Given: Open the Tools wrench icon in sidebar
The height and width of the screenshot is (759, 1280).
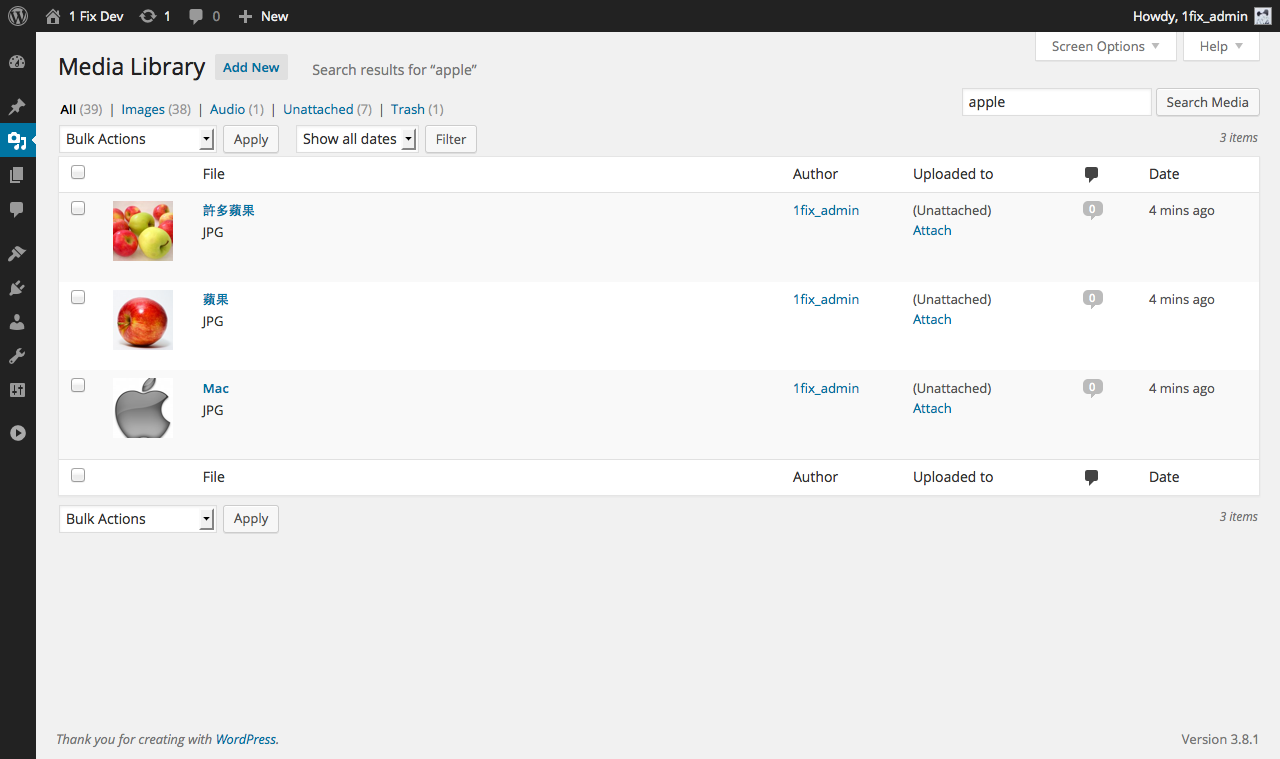Looking at the screenshot, I should [x=17, y=356].
